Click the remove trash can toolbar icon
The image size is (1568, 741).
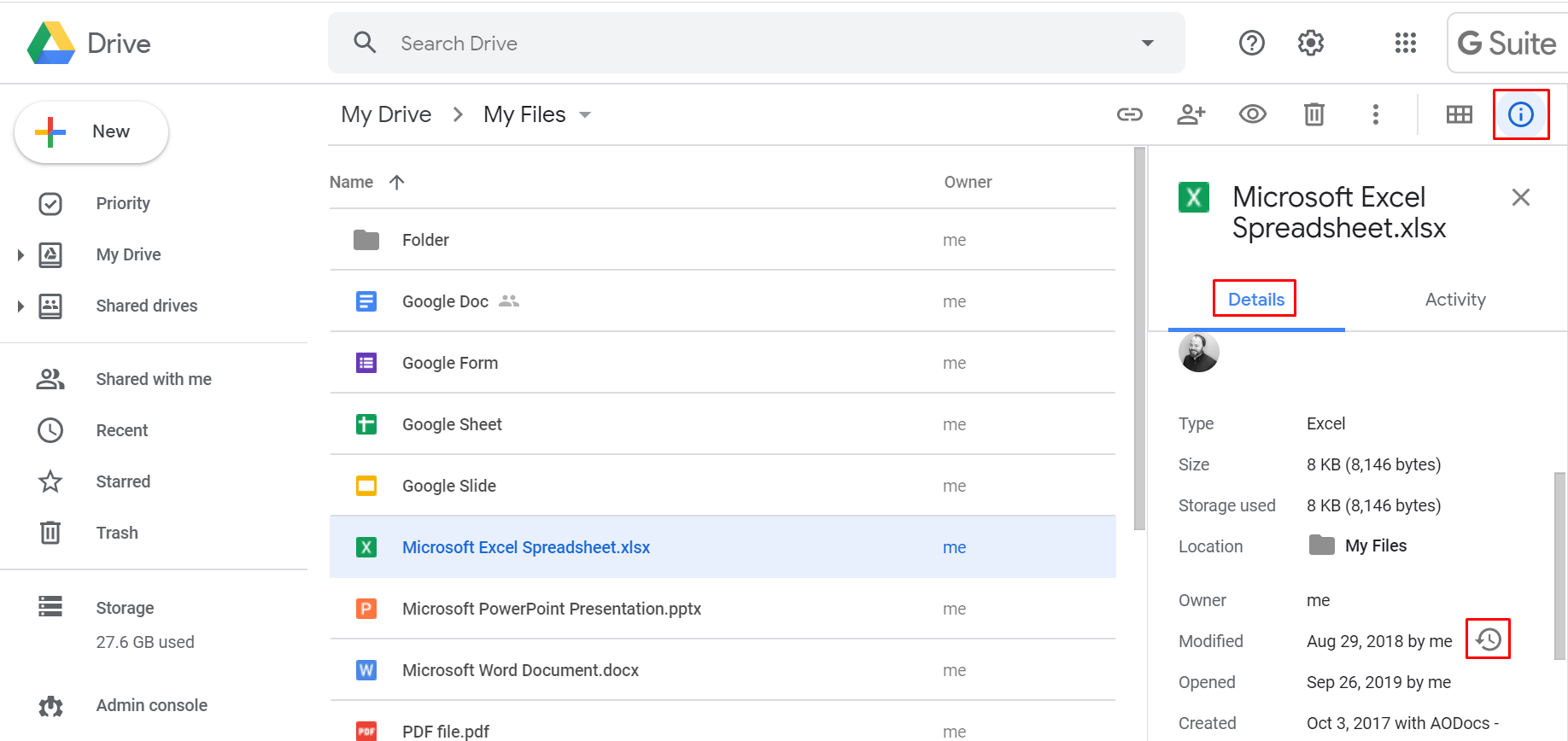1313,114
